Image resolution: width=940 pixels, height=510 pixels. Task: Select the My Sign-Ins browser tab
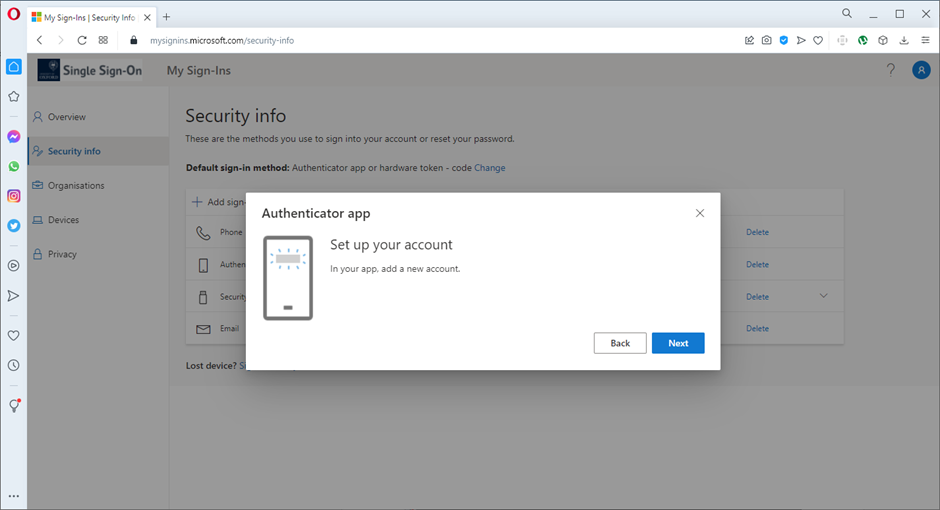click(x=90, y=17)
